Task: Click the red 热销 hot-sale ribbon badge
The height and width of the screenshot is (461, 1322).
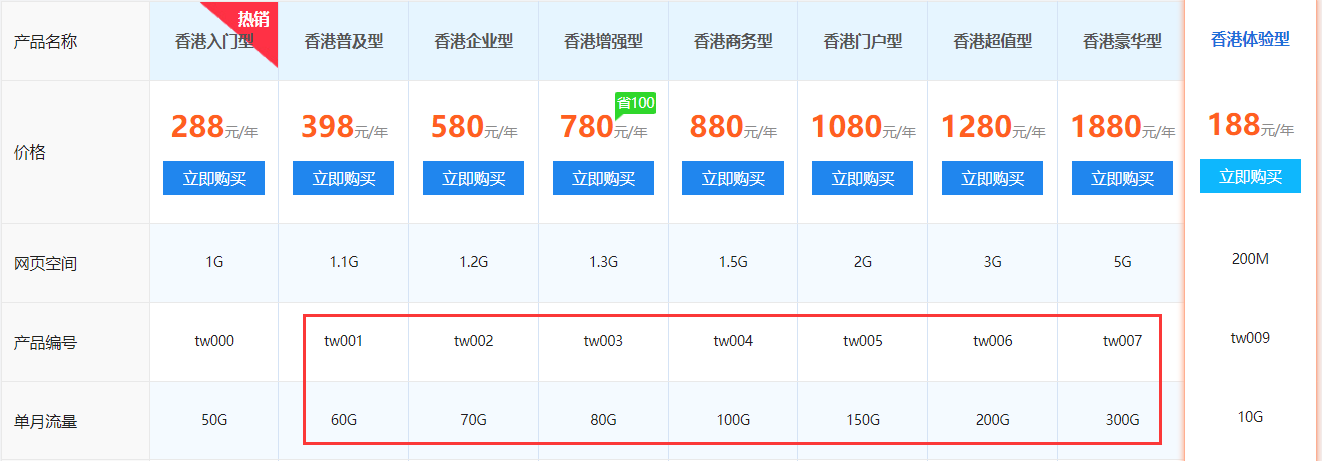Action: coord(252,22)
